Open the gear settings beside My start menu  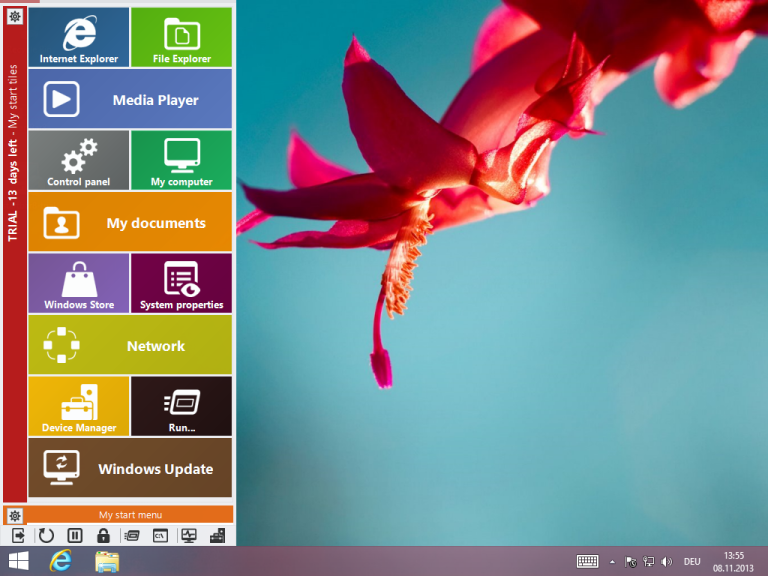tap(15, 515)
